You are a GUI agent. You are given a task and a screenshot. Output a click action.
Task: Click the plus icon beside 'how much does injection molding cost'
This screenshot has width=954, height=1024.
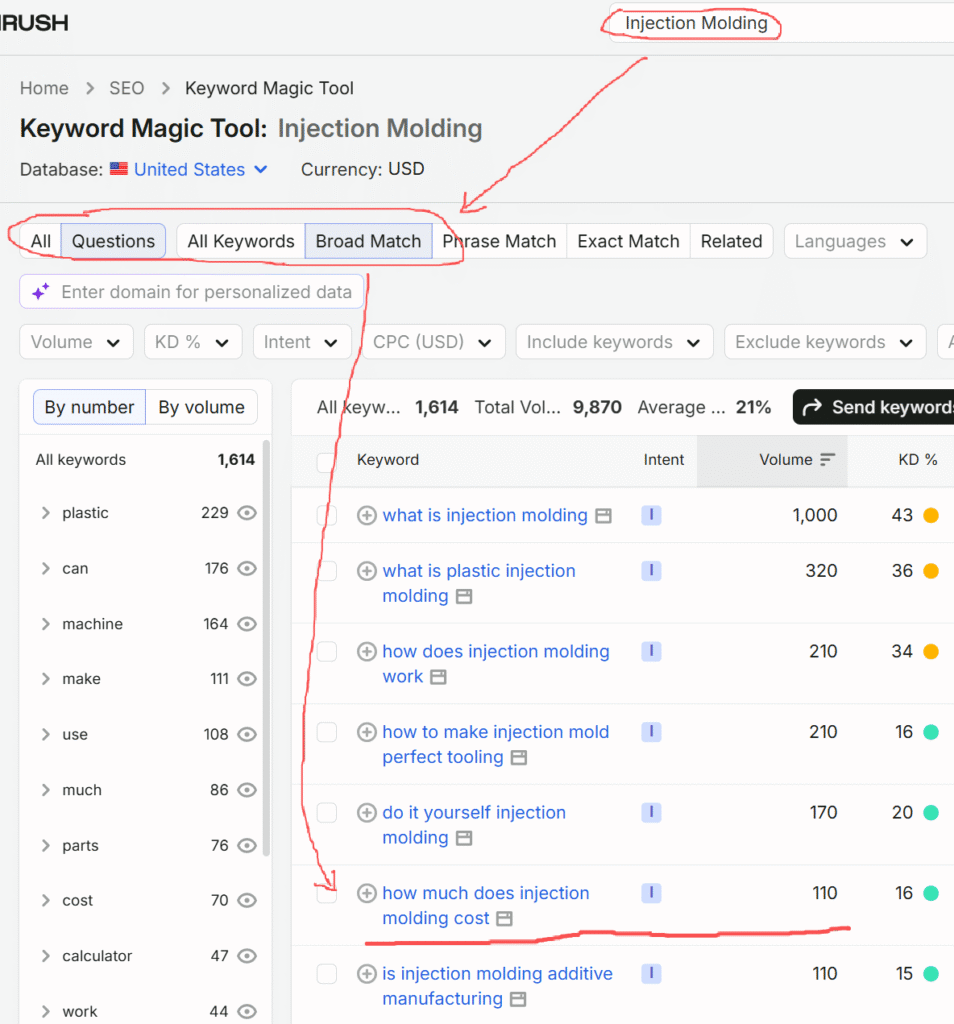click(366, 893)
